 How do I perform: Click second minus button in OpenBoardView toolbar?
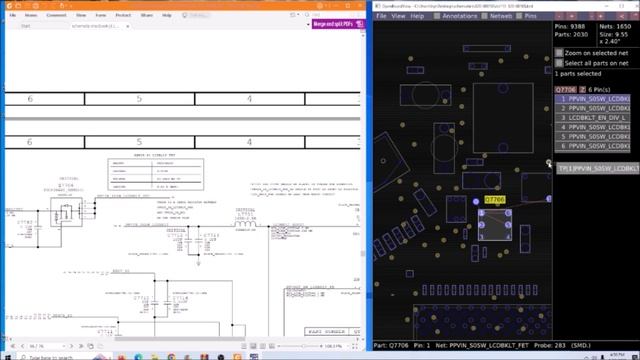[x=591, y=16]
